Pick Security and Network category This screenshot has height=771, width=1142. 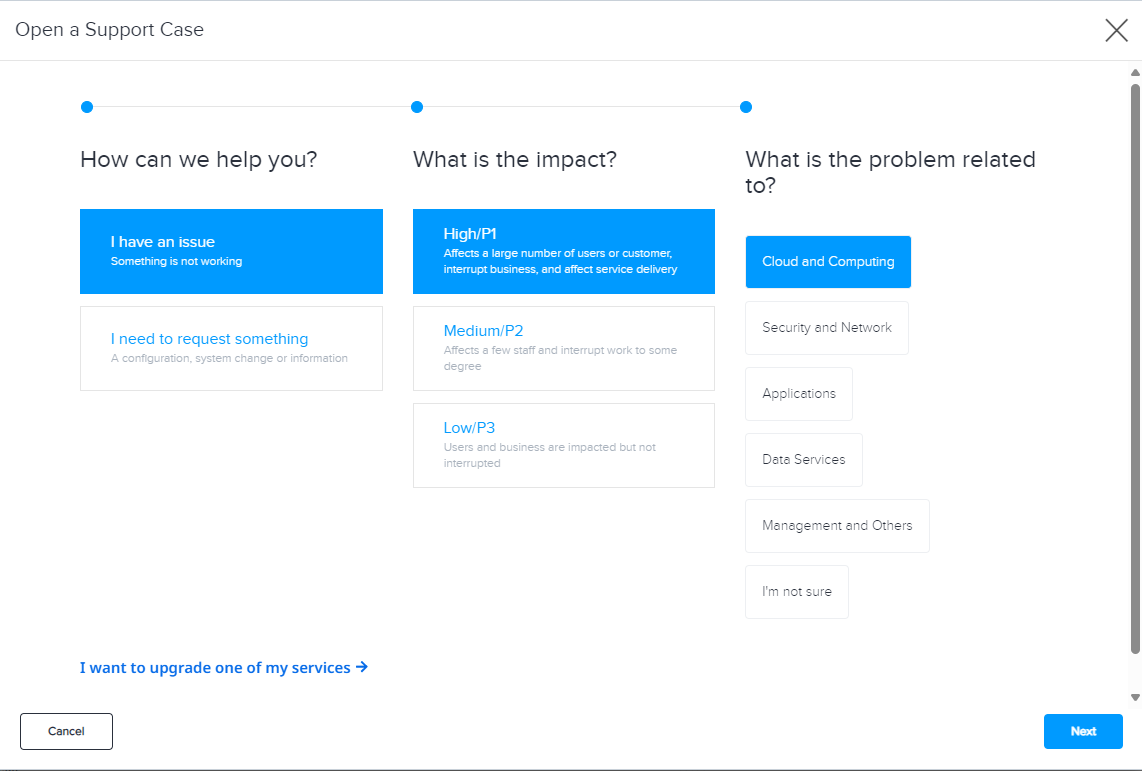tap(827, 328)
